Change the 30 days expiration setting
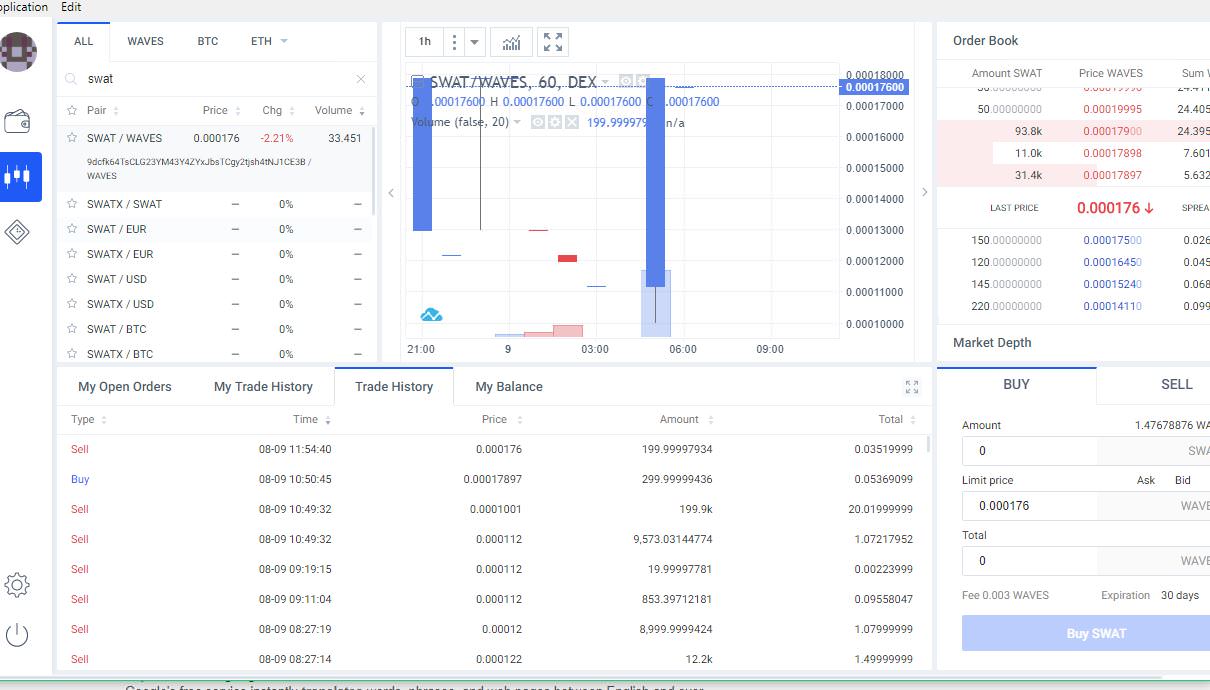1210x690 pixels. (1180, 595)
